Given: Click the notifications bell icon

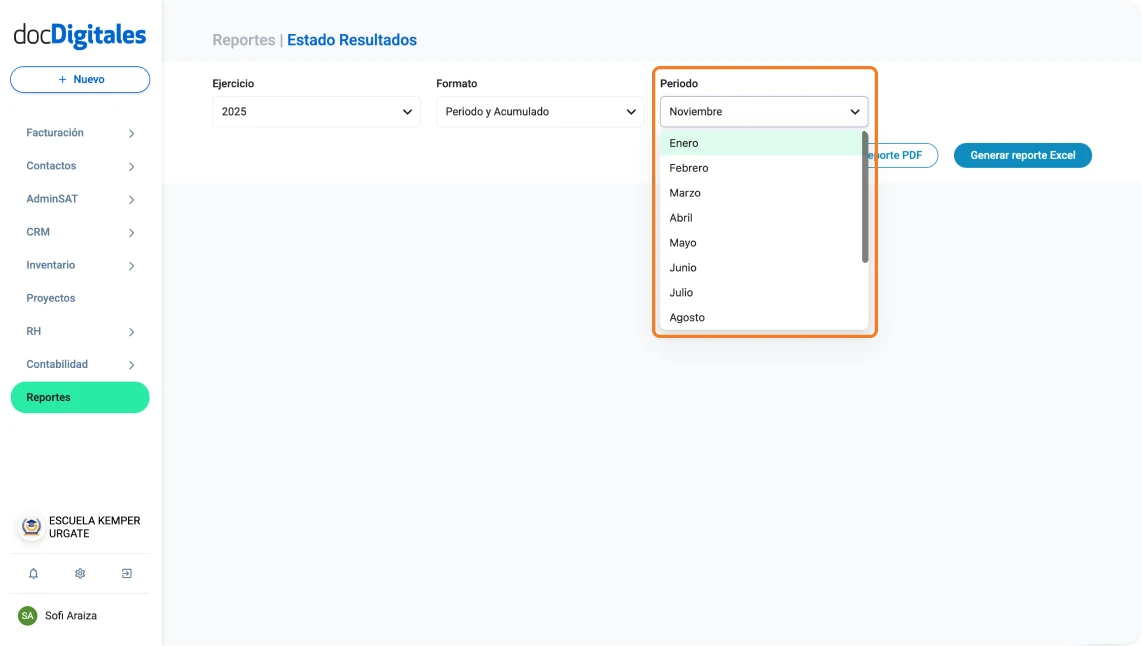Looking at the screenshot, I should coord(33,574).
